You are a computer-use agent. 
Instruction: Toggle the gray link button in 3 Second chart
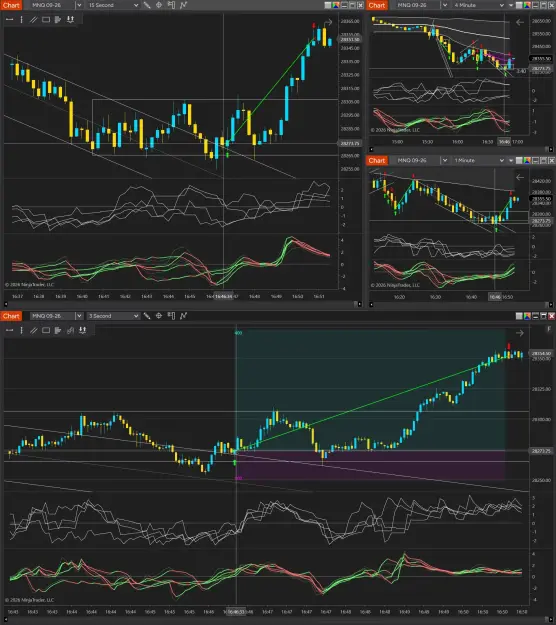point(519,316)
